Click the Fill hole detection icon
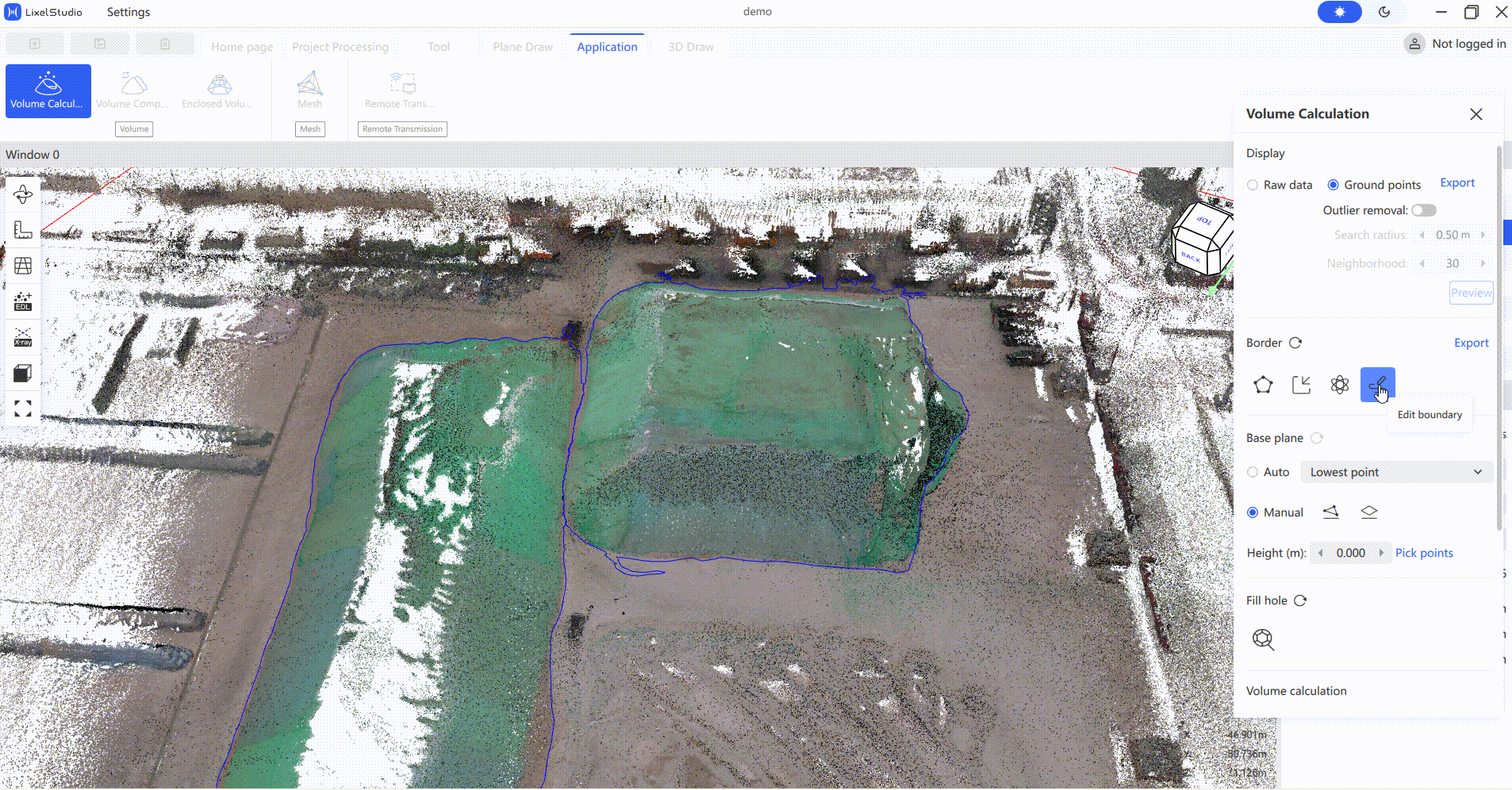 pyautogui.click(x=1263, y=639)
